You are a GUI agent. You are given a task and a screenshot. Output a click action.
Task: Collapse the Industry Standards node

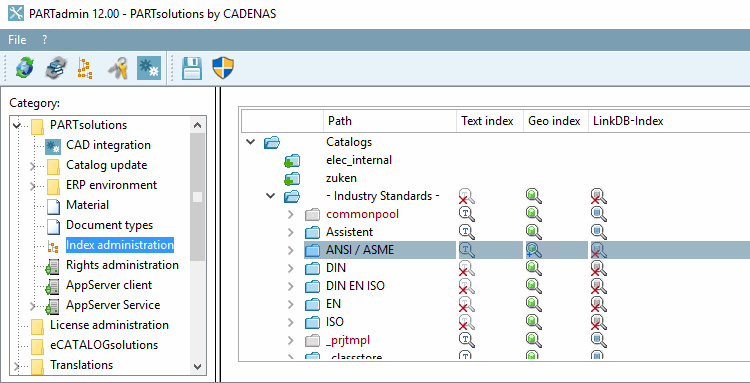(271, 196)
